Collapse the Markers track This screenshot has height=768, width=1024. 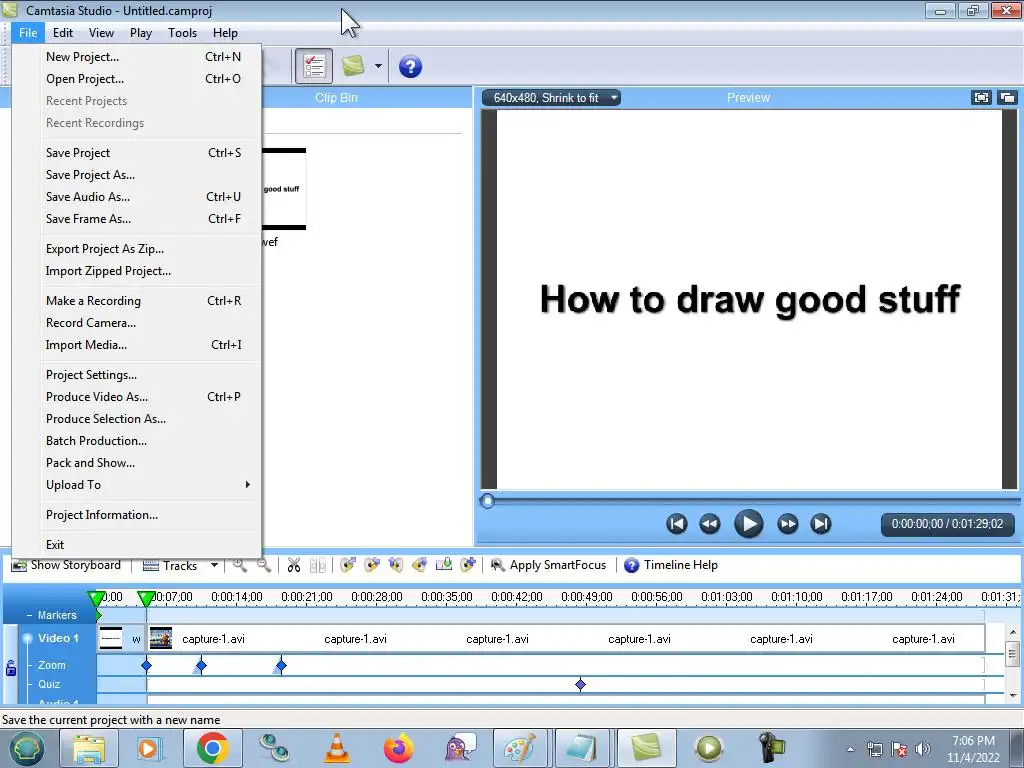[29, 615]
